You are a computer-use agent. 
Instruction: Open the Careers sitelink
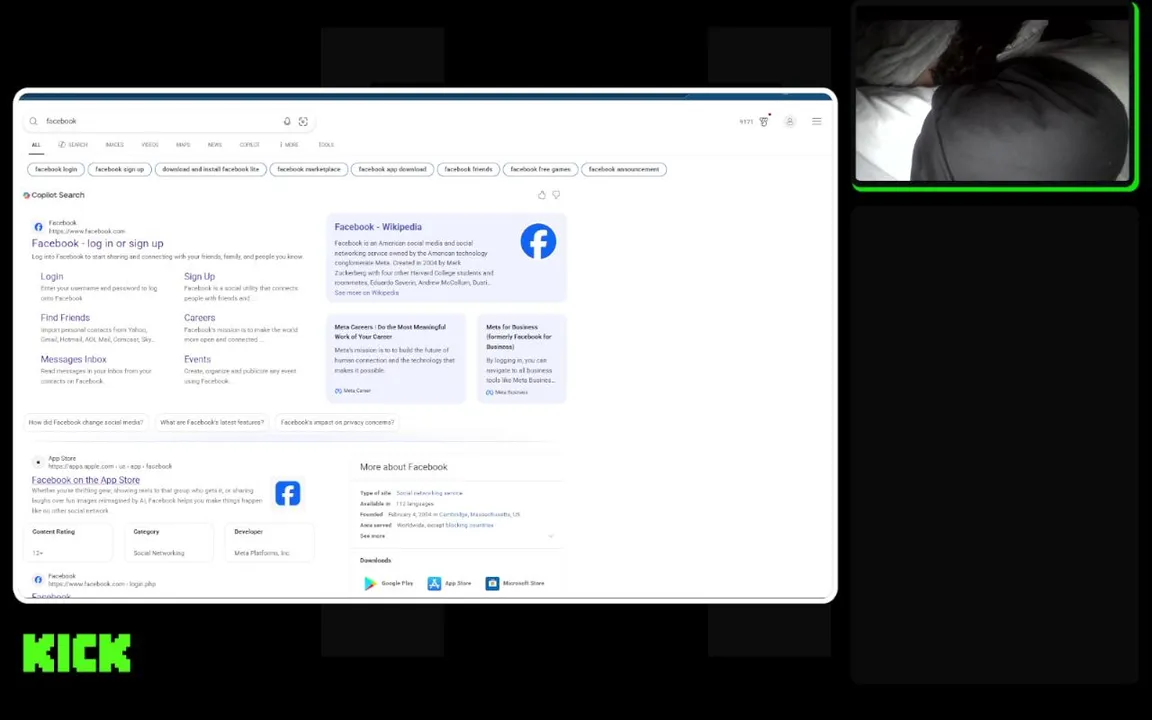(x=199, y=317)
